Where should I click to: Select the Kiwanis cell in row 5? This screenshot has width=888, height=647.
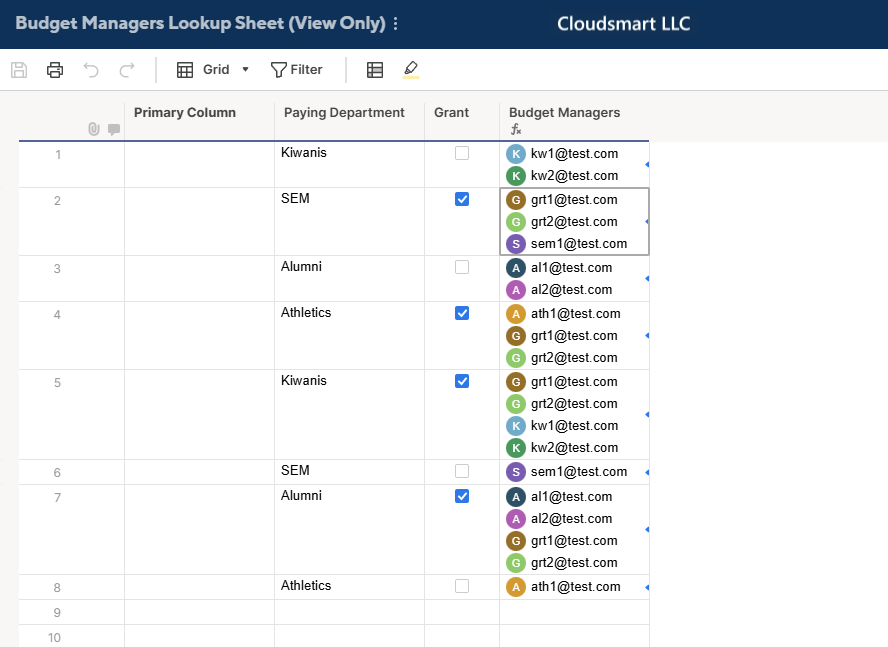(349, 415)
